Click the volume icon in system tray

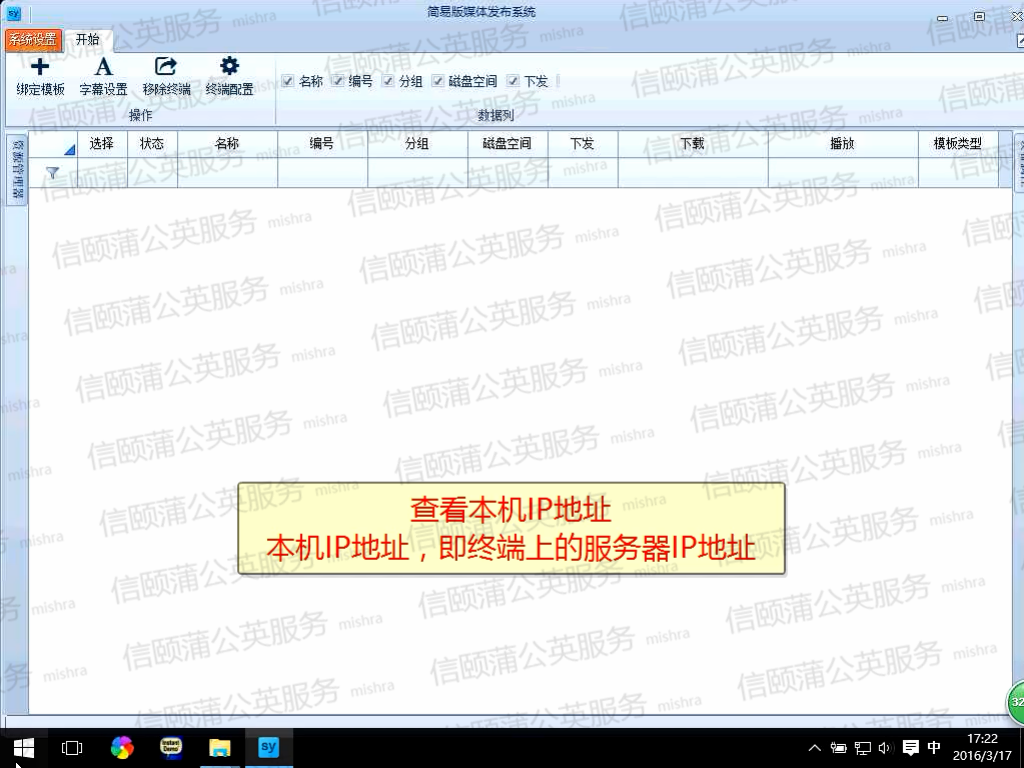(884, 747)
